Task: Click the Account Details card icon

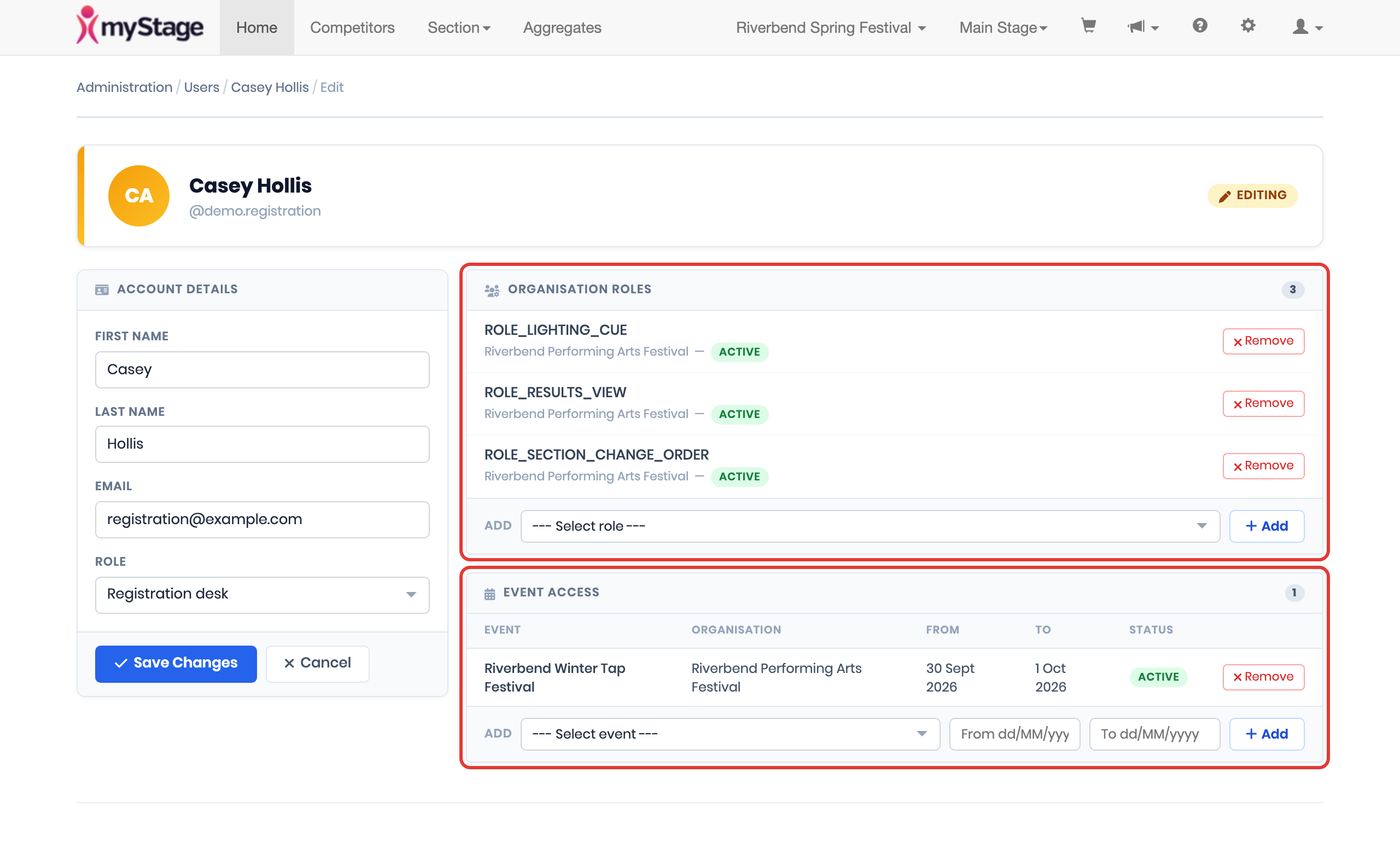Action: click(x=102, y=290)
